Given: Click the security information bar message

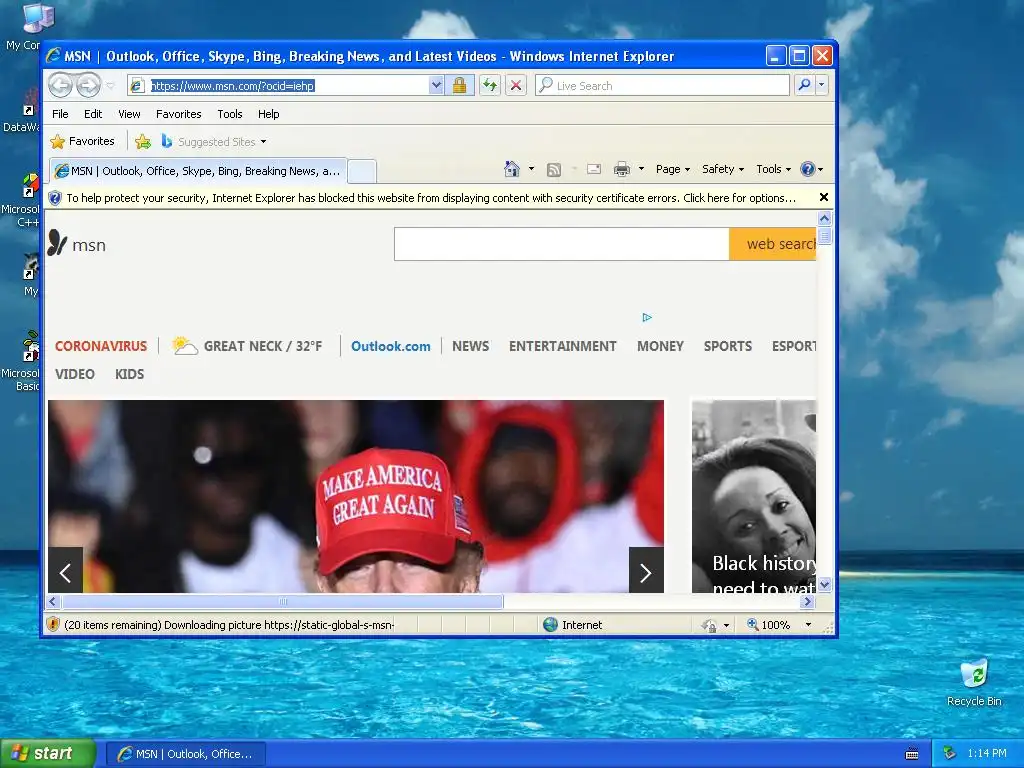Looking at the screenshot, I should tap(431, 198).
